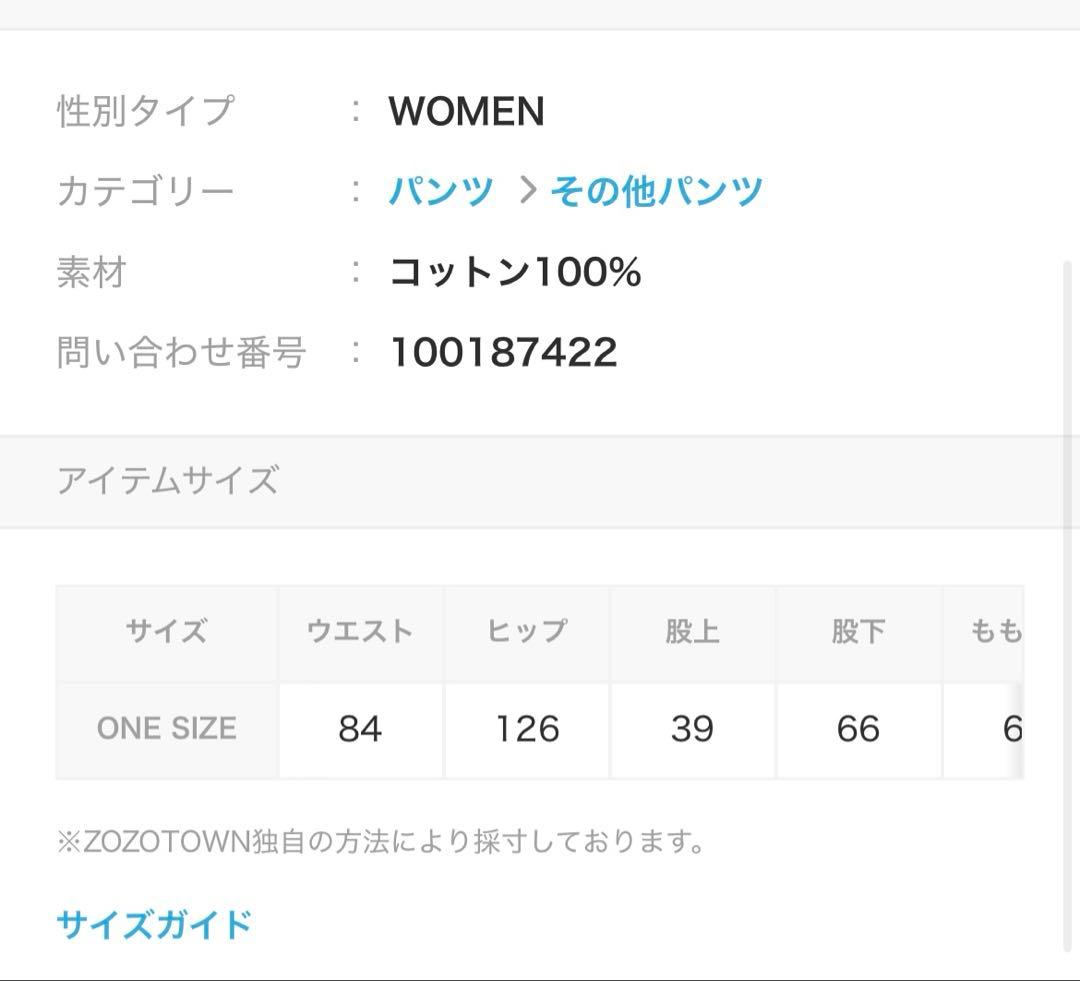
Task: Open the その他パンツ subcategory link
Action: pos(656,191)
